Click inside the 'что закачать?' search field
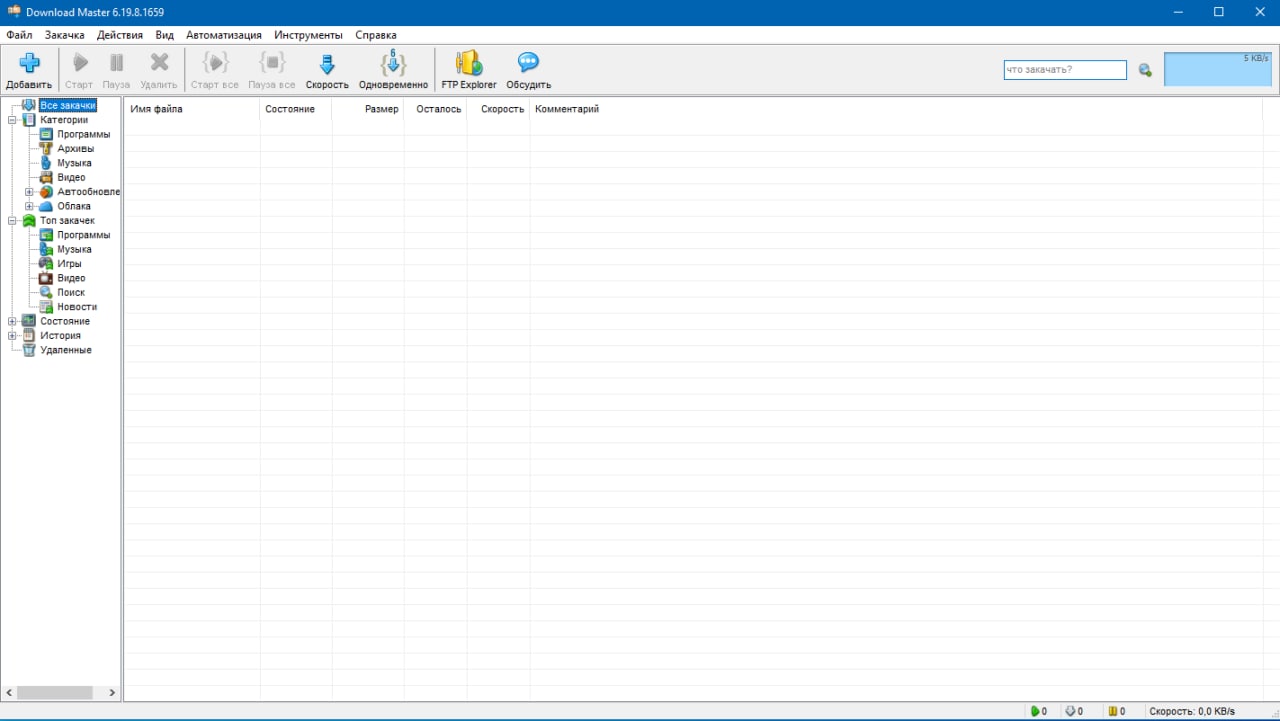This screenshot has width=1280, height=721. click(1065, 70)
